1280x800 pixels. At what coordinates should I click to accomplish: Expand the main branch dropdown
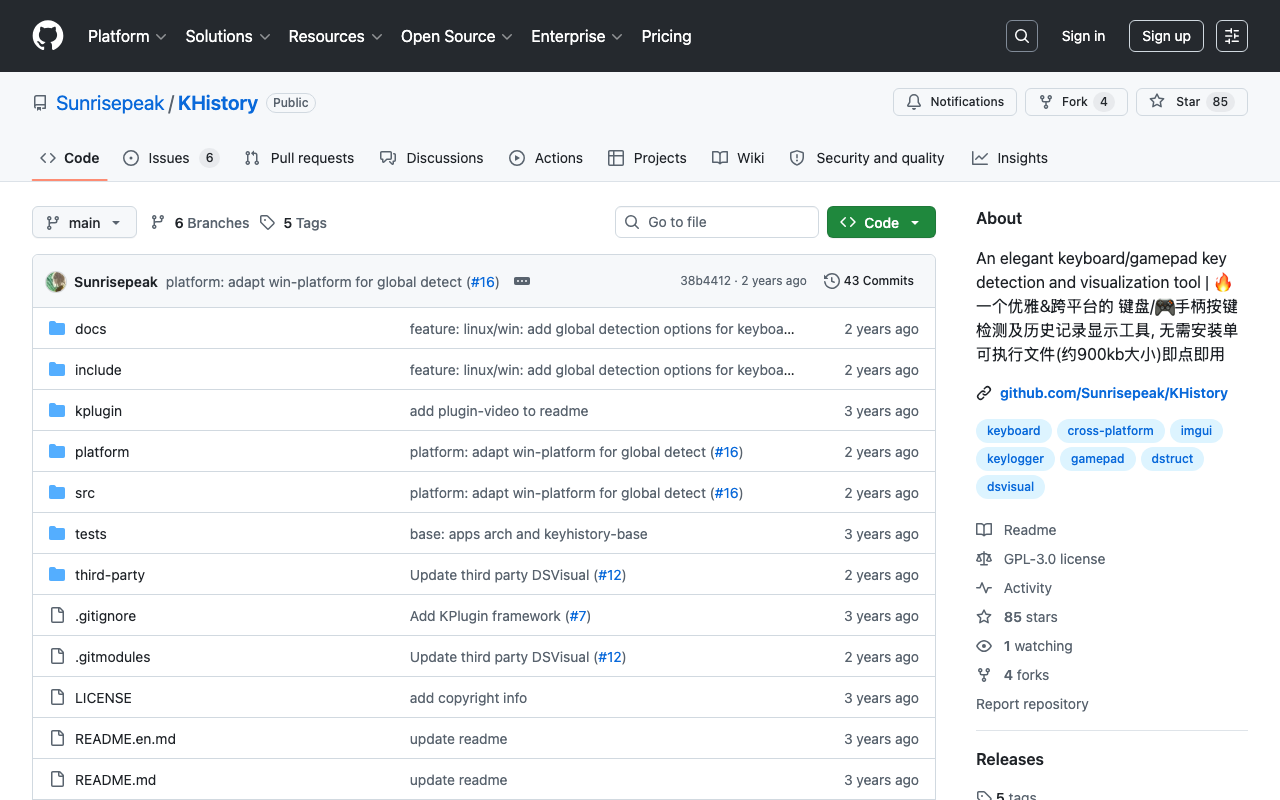(x=84, y=222)
